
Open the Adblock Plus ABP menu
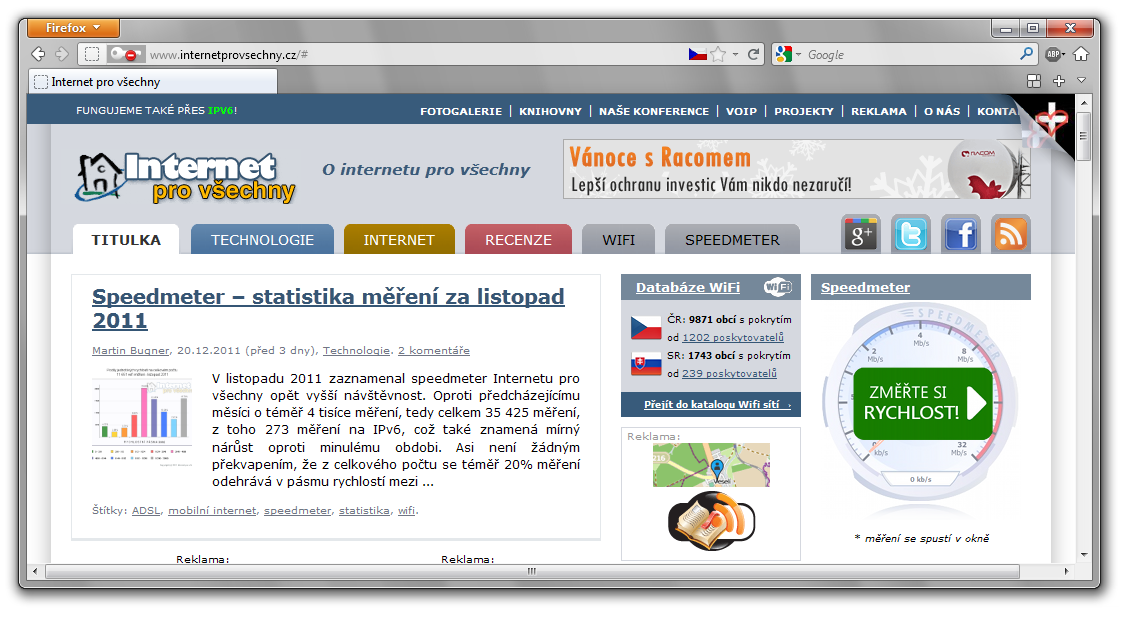click(1055, 54)
